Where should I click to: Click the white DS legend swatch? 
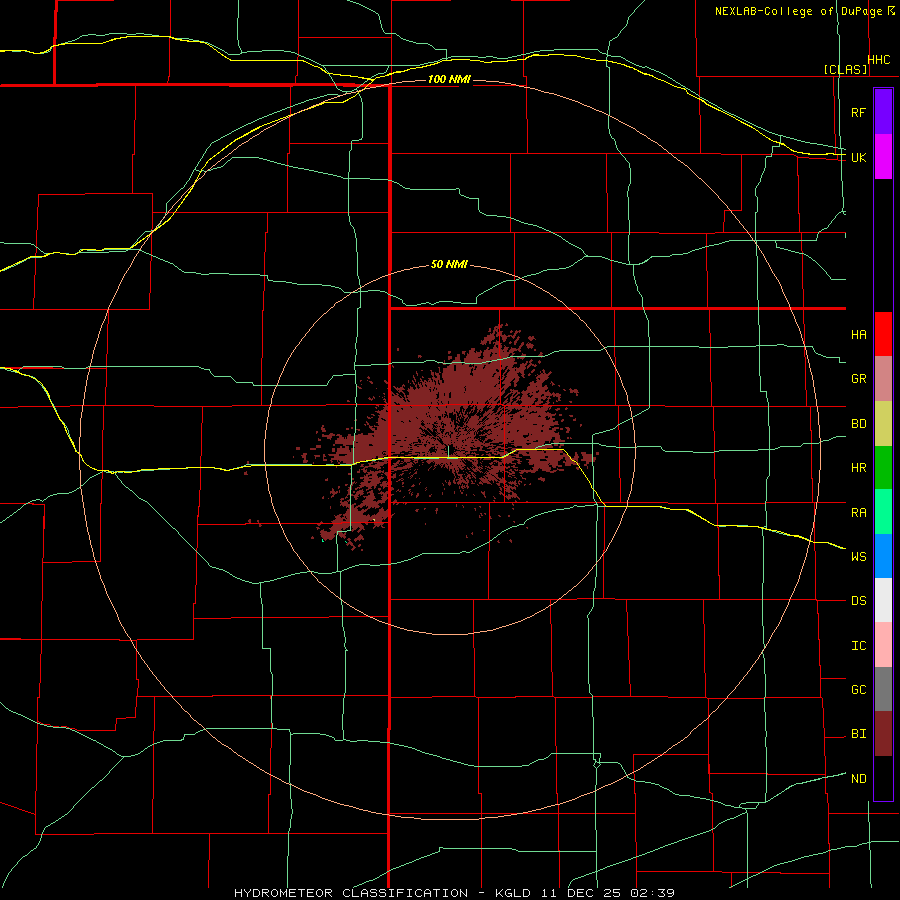883,600
